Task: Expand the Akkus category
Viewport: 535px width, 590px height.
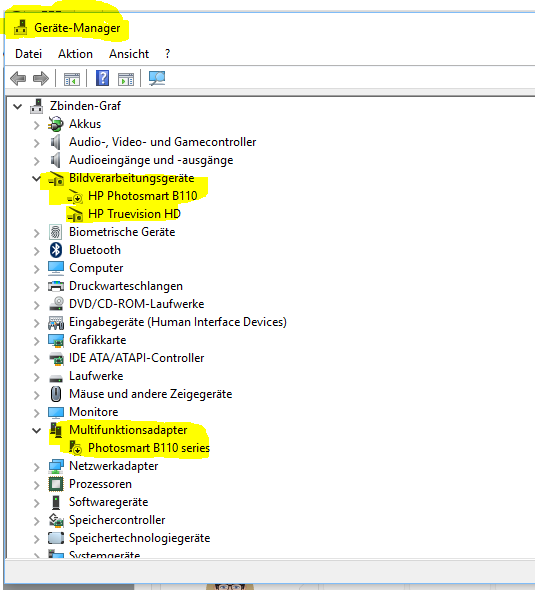Action: click(36, 125)
